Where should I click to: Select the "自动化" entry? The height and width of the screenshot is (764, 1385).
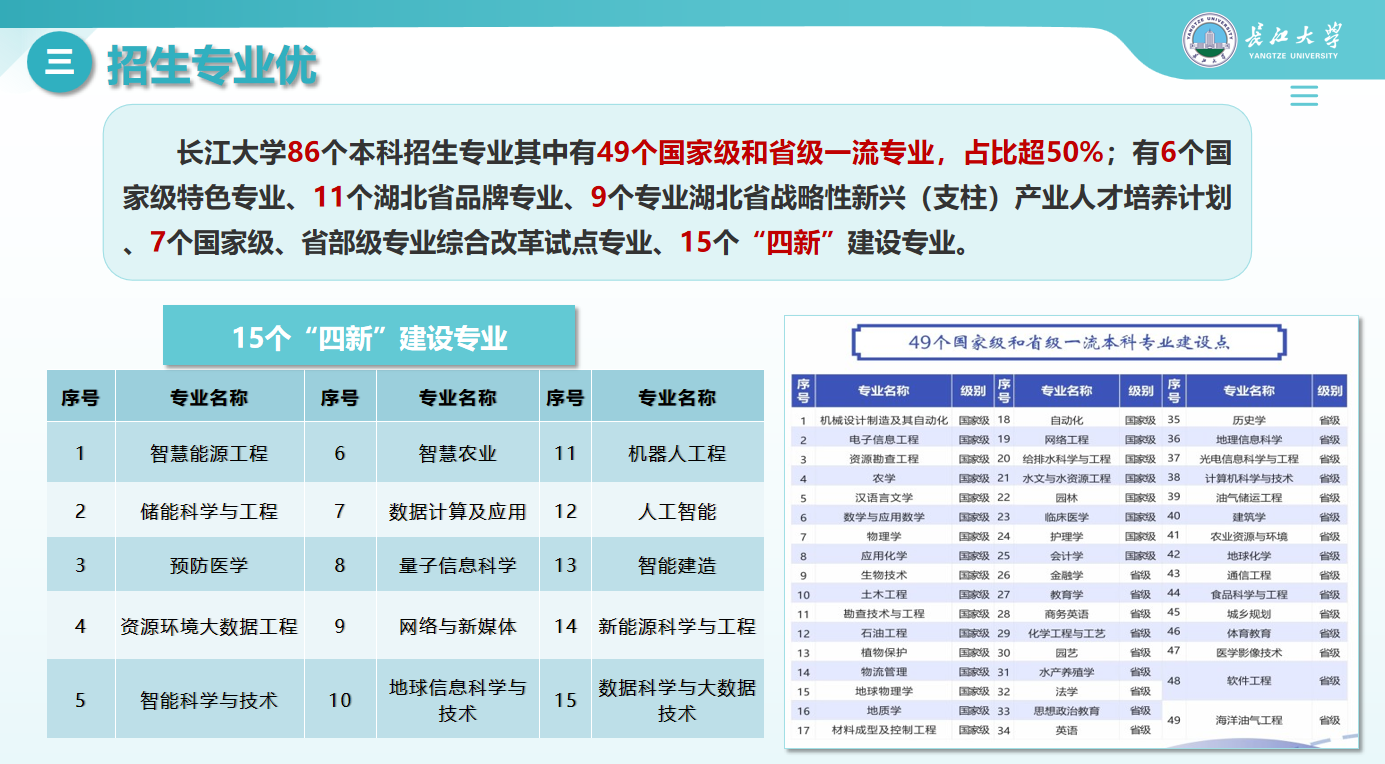pos(1067,420)
